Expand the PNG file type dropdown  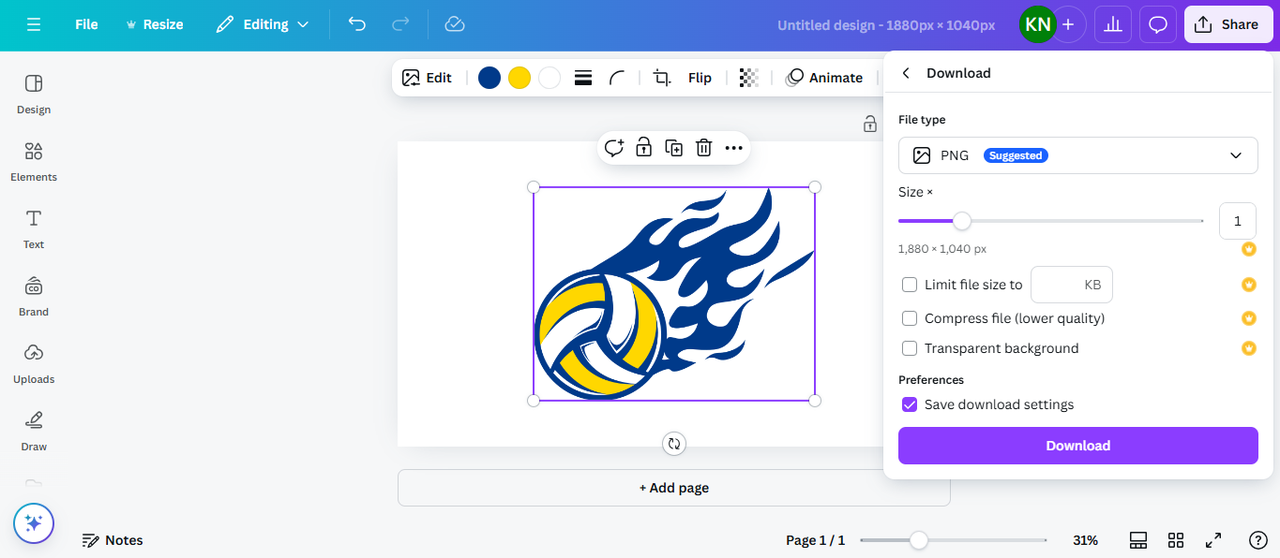point(1078,156)
